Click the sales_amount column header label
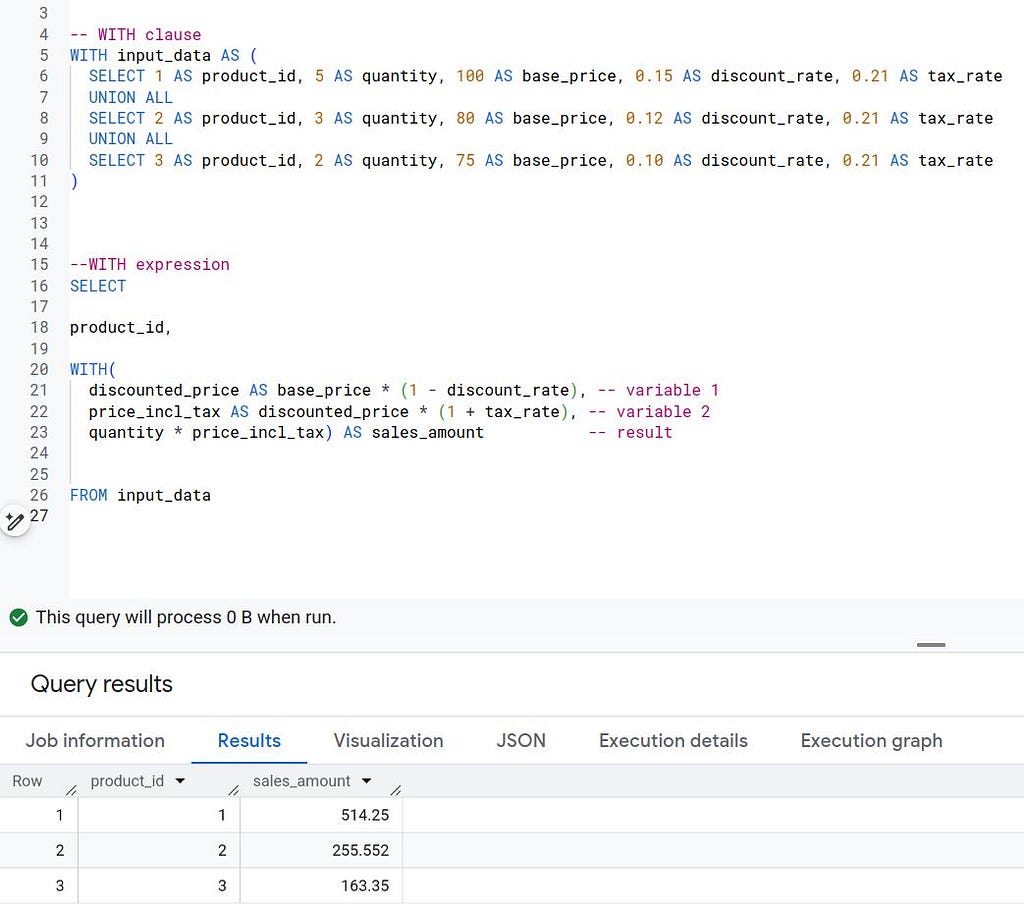This screenshot has height=906, width=1024. coord(302,781)
